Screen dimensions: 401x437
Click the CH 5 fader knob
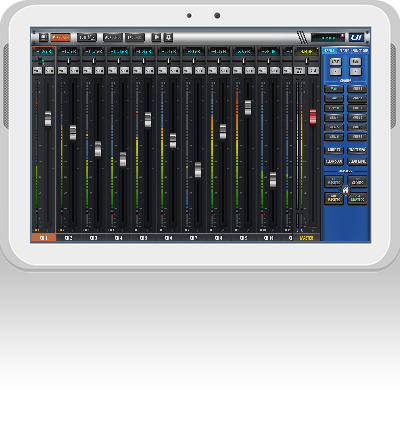coord(148,120)
